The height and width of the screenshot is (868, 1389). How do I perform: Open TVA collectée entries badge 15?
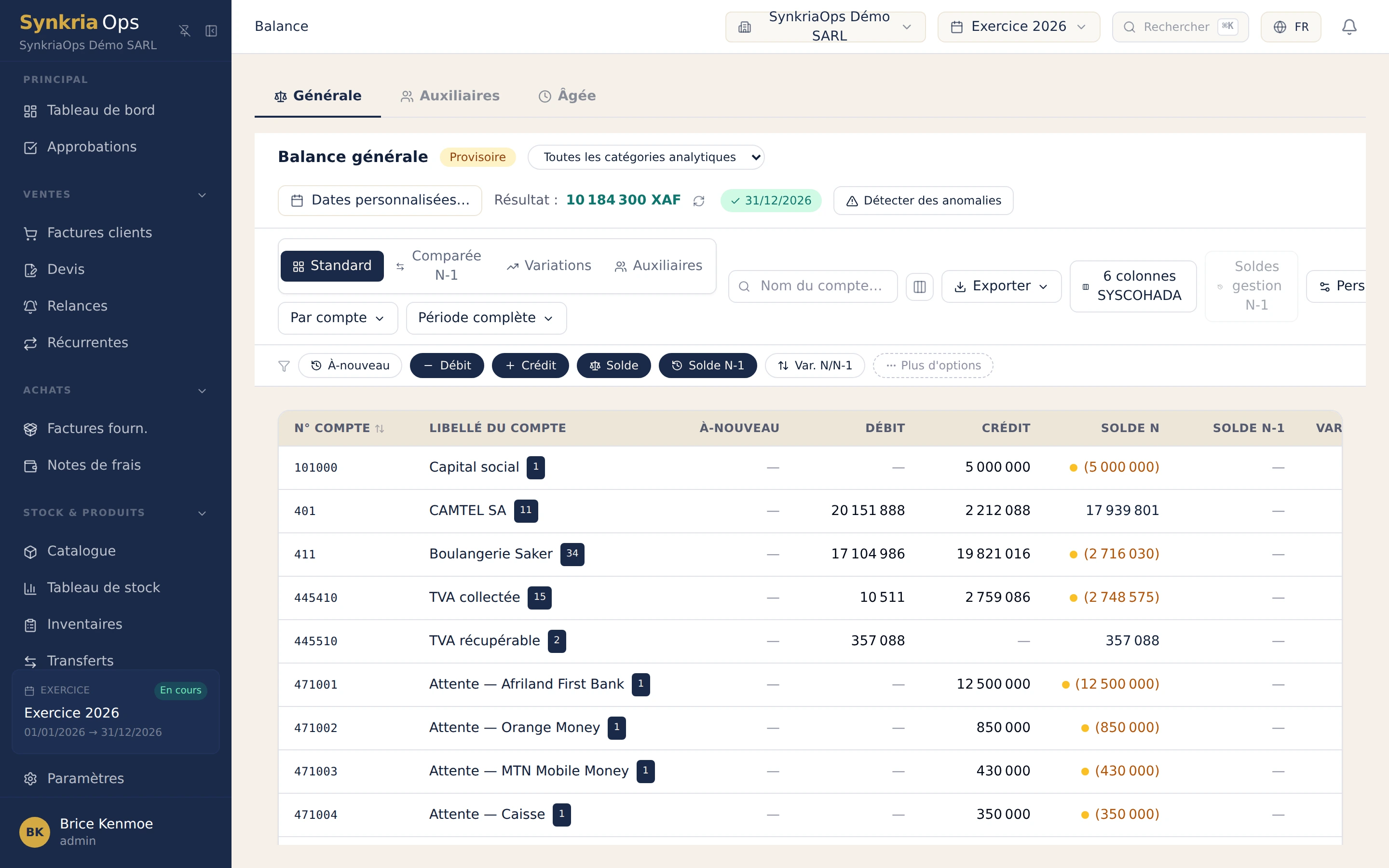pyautogui.click(x=540, y=597)
